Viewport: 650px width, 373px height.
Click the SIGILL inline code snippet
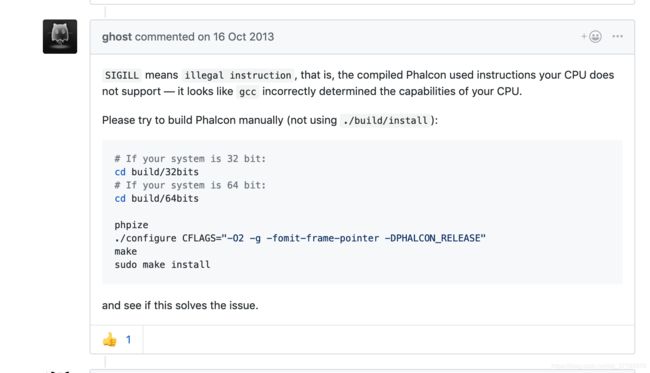tap(122, 75)
